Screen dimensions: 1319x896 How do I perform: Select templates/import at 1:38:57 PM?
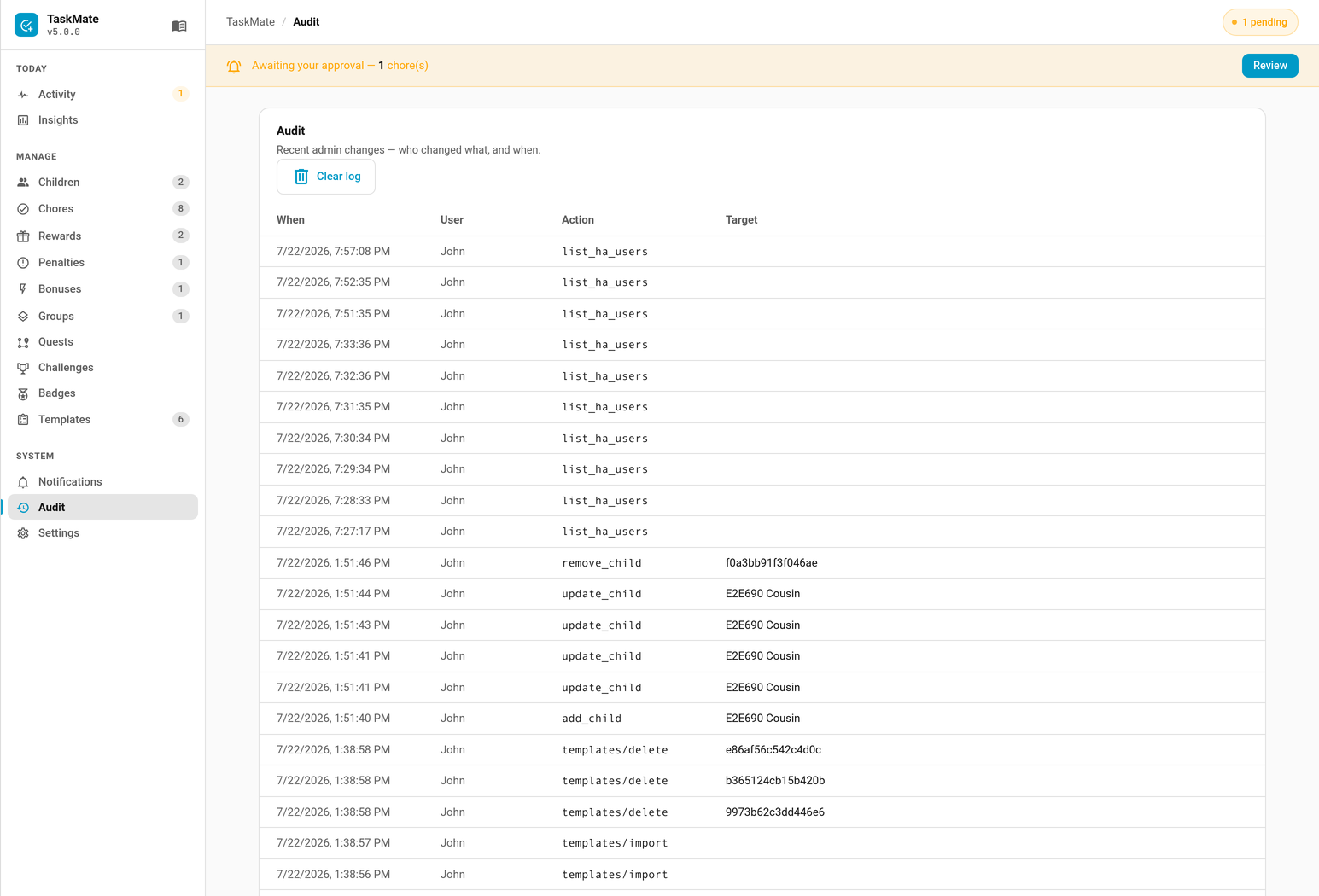615,843
